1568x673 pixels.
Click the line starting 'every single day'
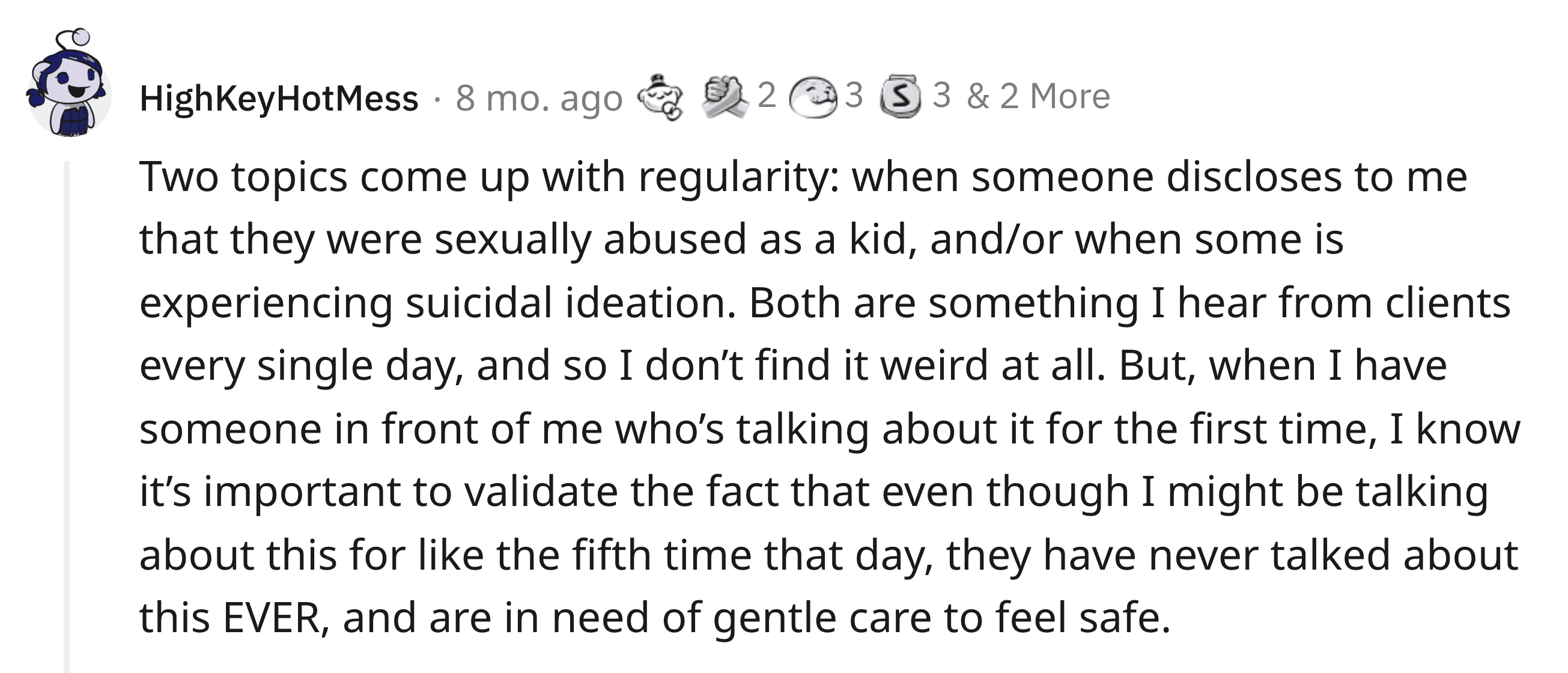793,367
